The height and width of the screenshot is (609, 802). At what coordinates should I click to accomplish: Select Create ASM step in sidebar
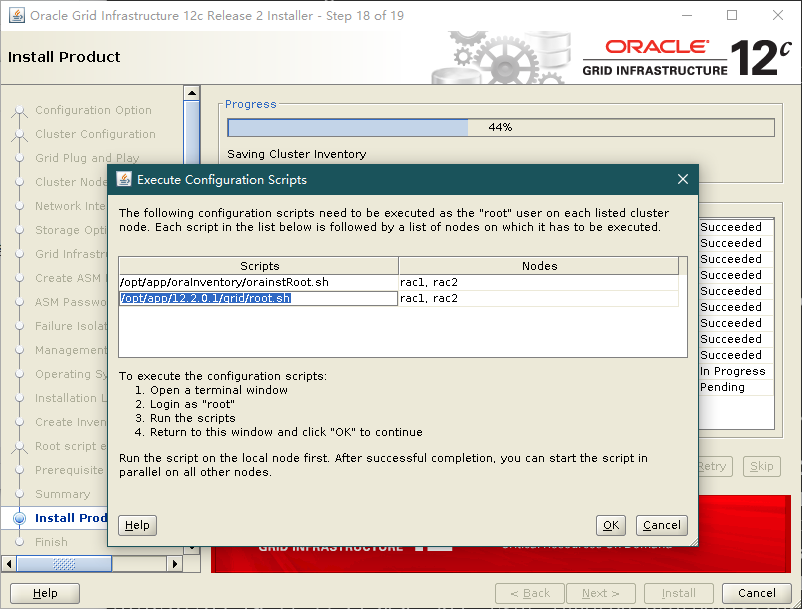[71, 278]
